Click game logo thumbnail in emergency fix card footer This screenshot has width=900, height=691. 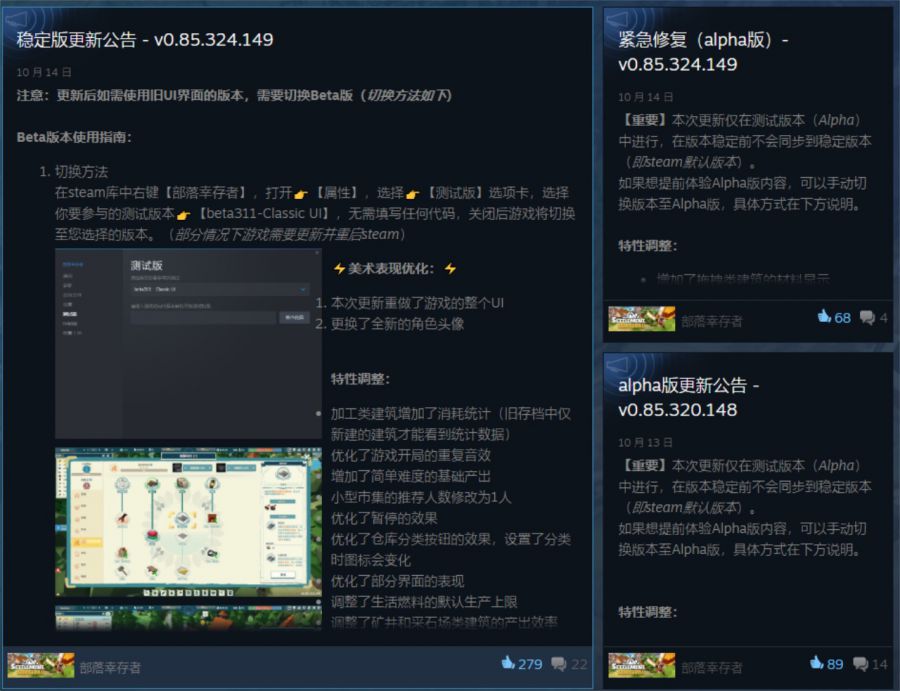642,319
